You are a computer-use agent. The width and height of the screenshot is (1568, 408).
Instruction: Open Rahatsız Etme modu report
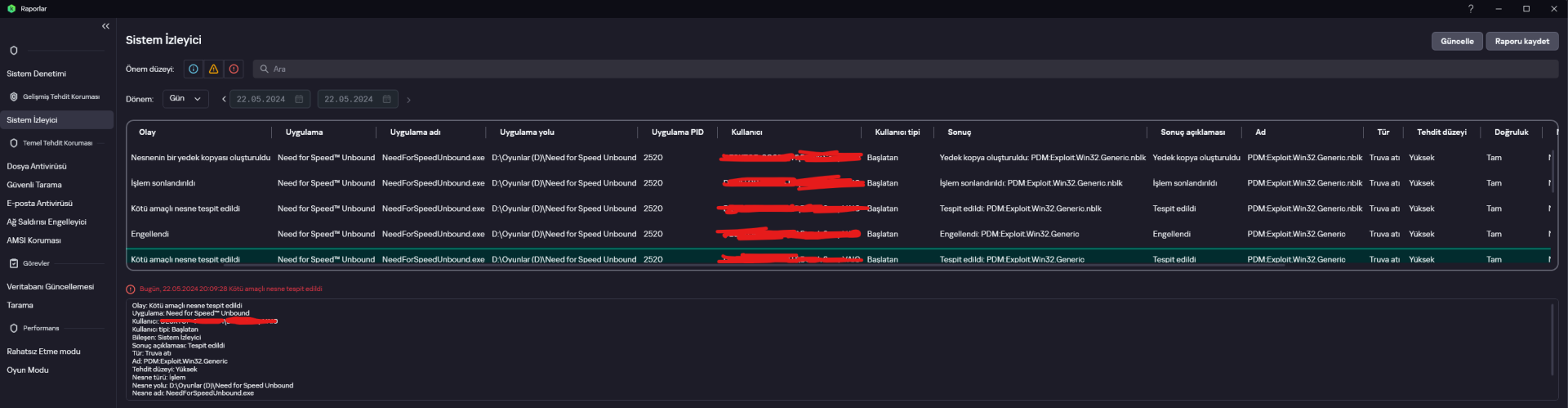(x=43, y=352)
